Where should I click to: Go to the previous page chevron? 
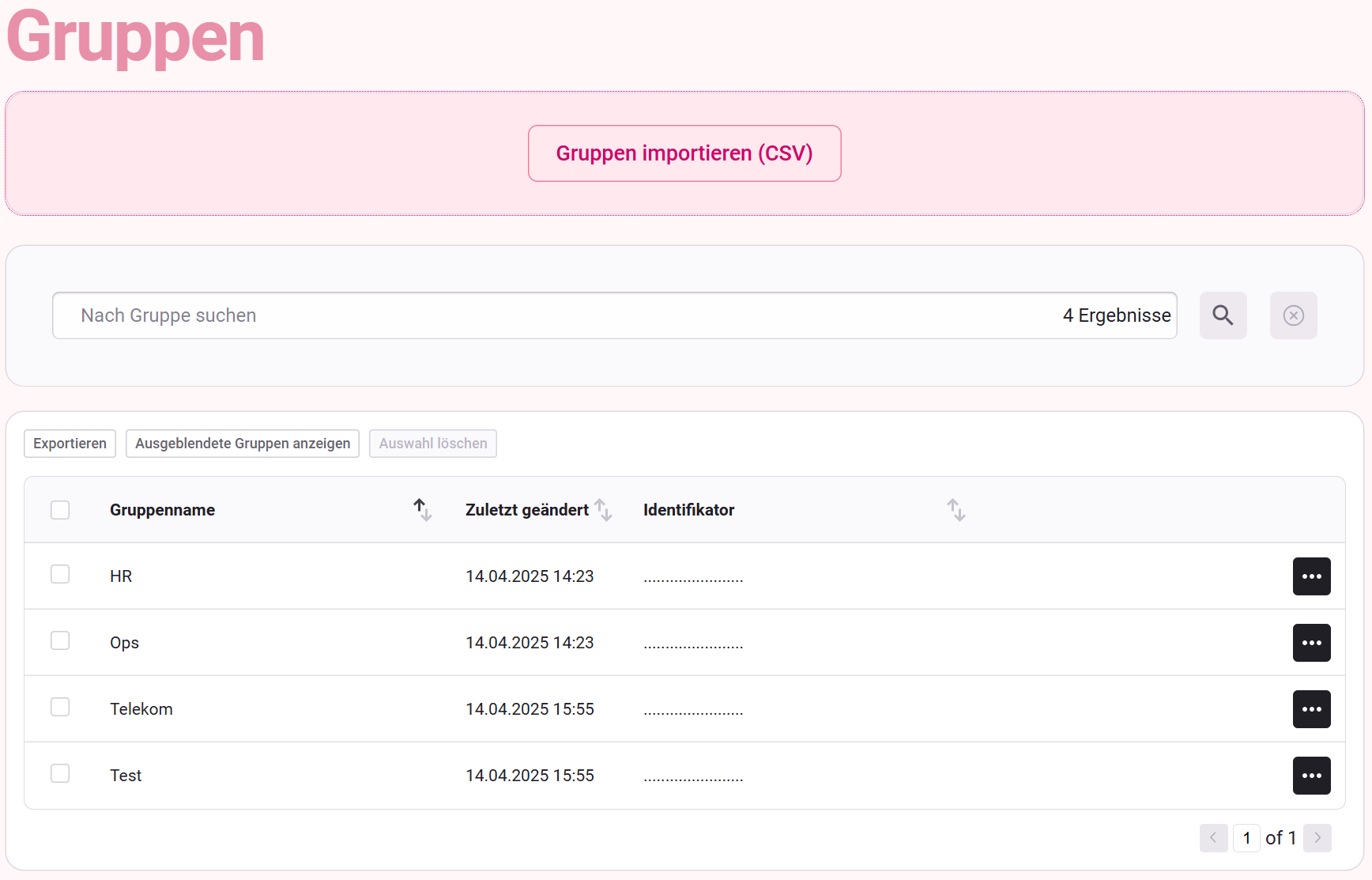point(1213,838)
